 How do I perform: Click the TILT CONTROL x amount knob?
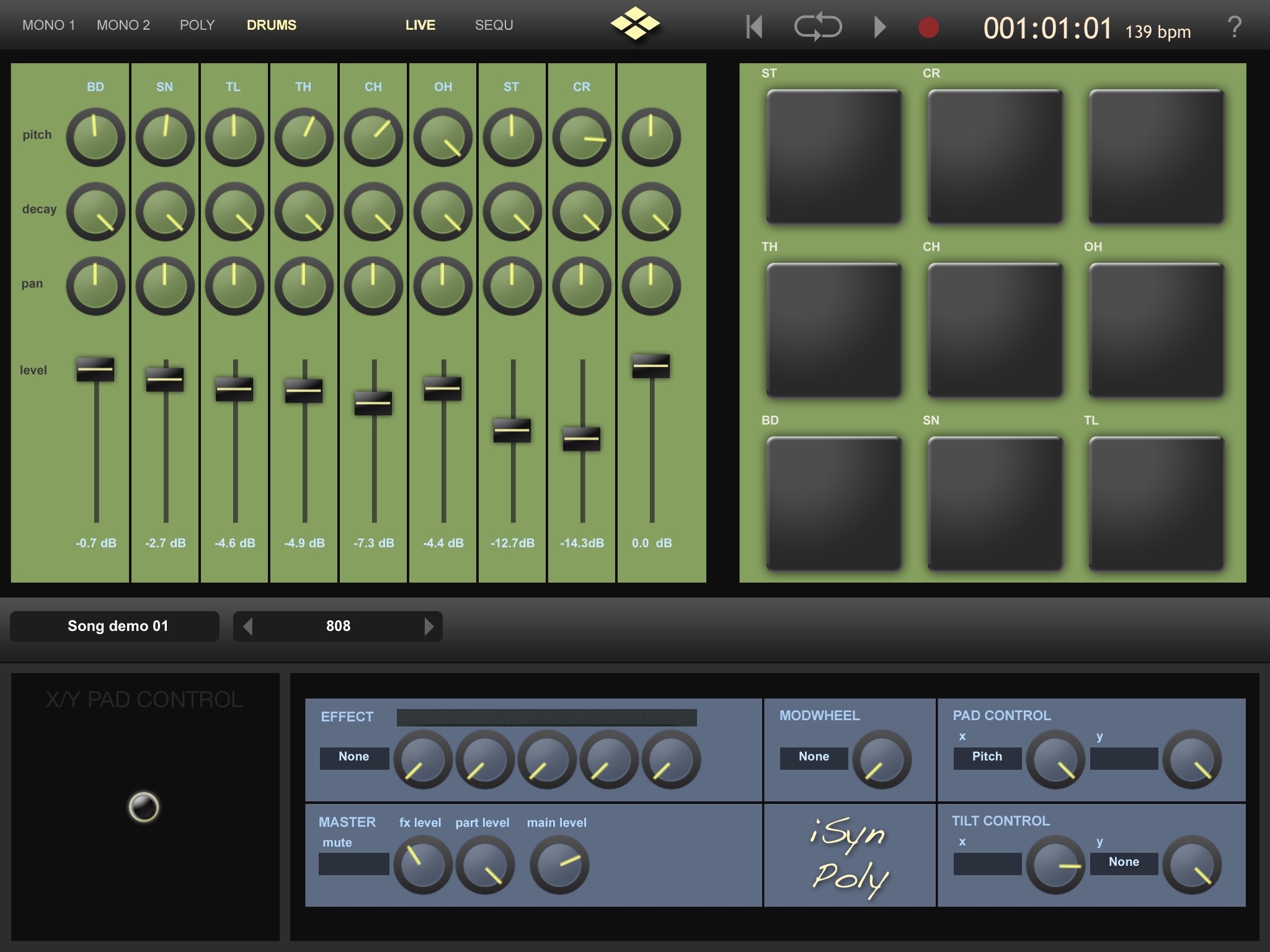(1055, 865)
